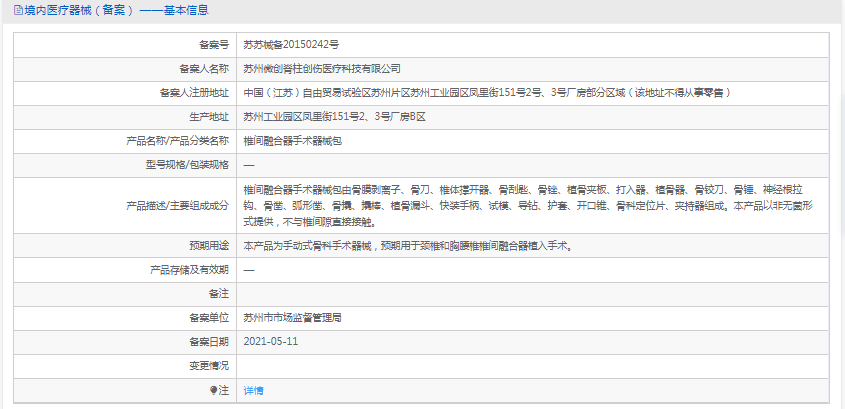Image resolution: width=845 pixels, height=409 pixels.
Task: Select the date 2021-05-11
Action: 271,342
